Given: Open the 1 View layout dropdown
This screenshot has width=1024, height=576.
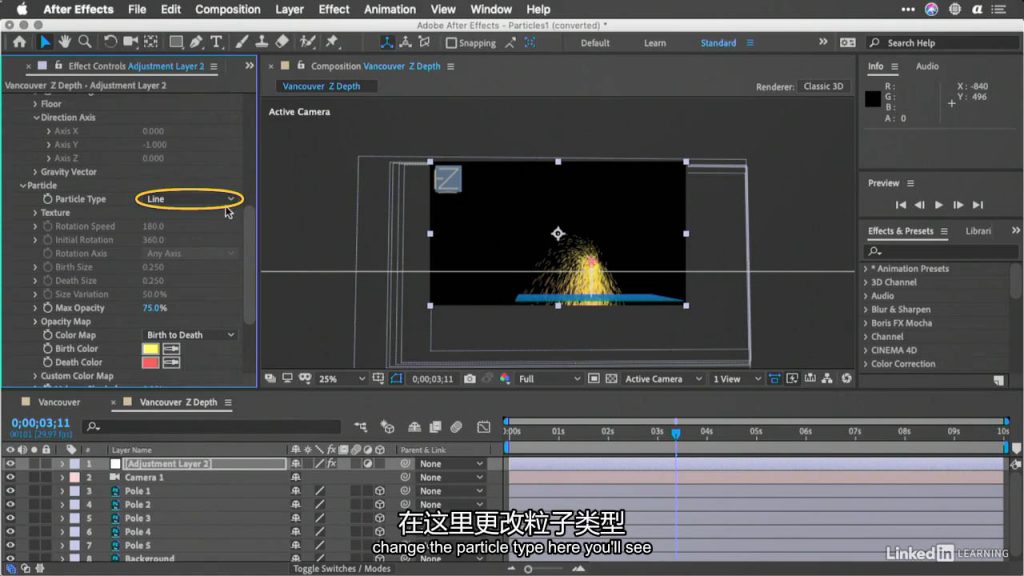Looking at the screenshot, I should pyautogui.click(x=737, y=379).
